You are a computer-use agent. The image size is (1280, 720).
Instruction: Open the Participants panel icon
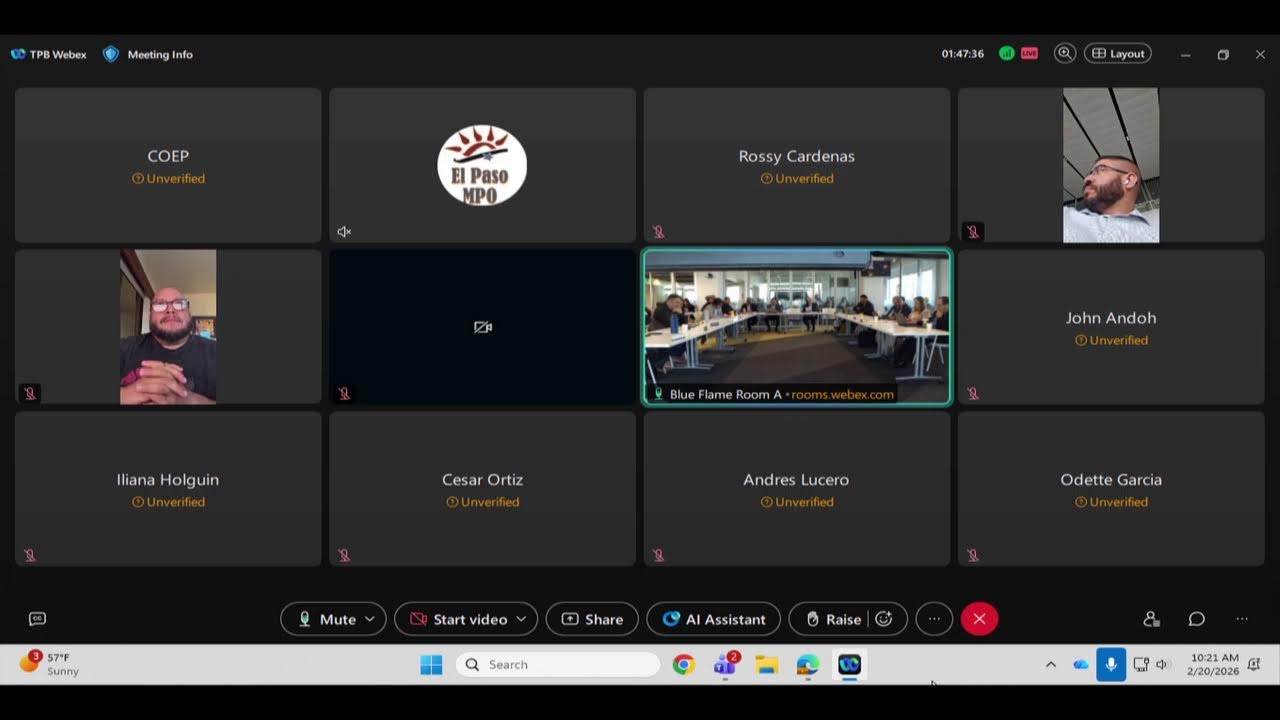(x=1151, y=619)
